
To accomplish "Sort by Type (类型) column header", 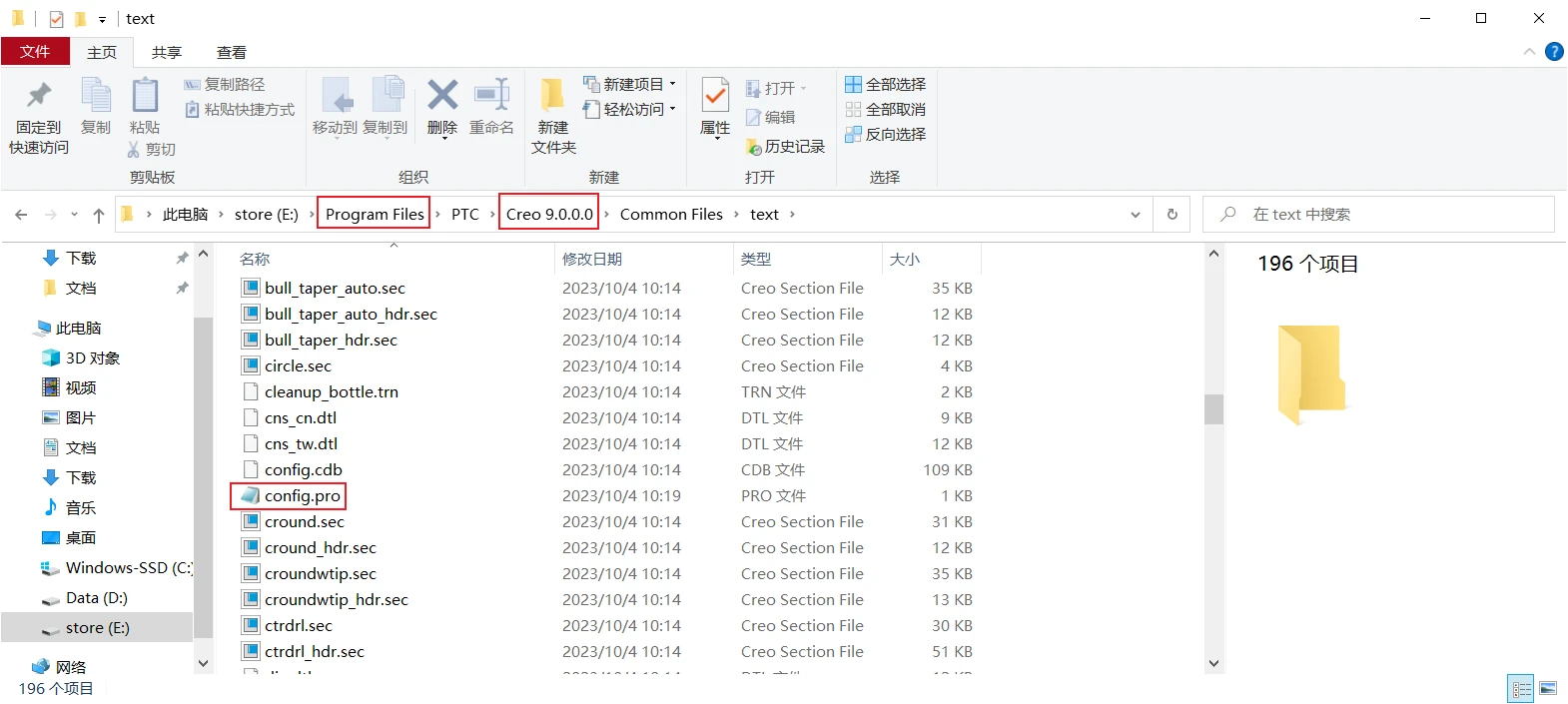I will (808, 260).
